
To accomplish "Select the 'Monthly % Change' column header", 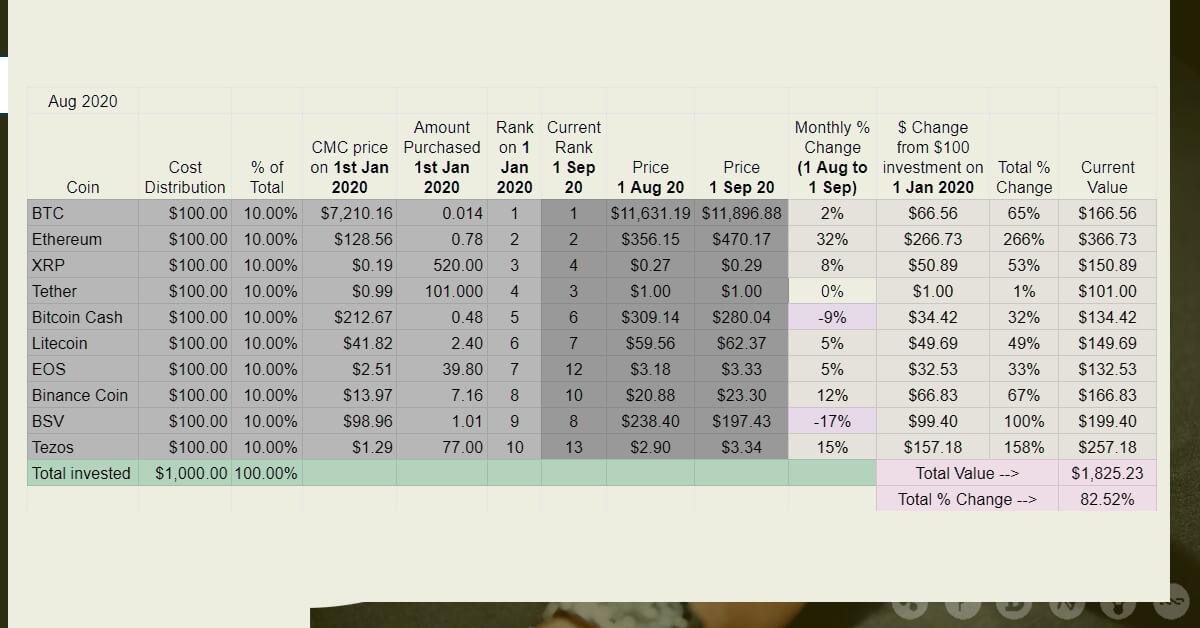I will (832, 157).
